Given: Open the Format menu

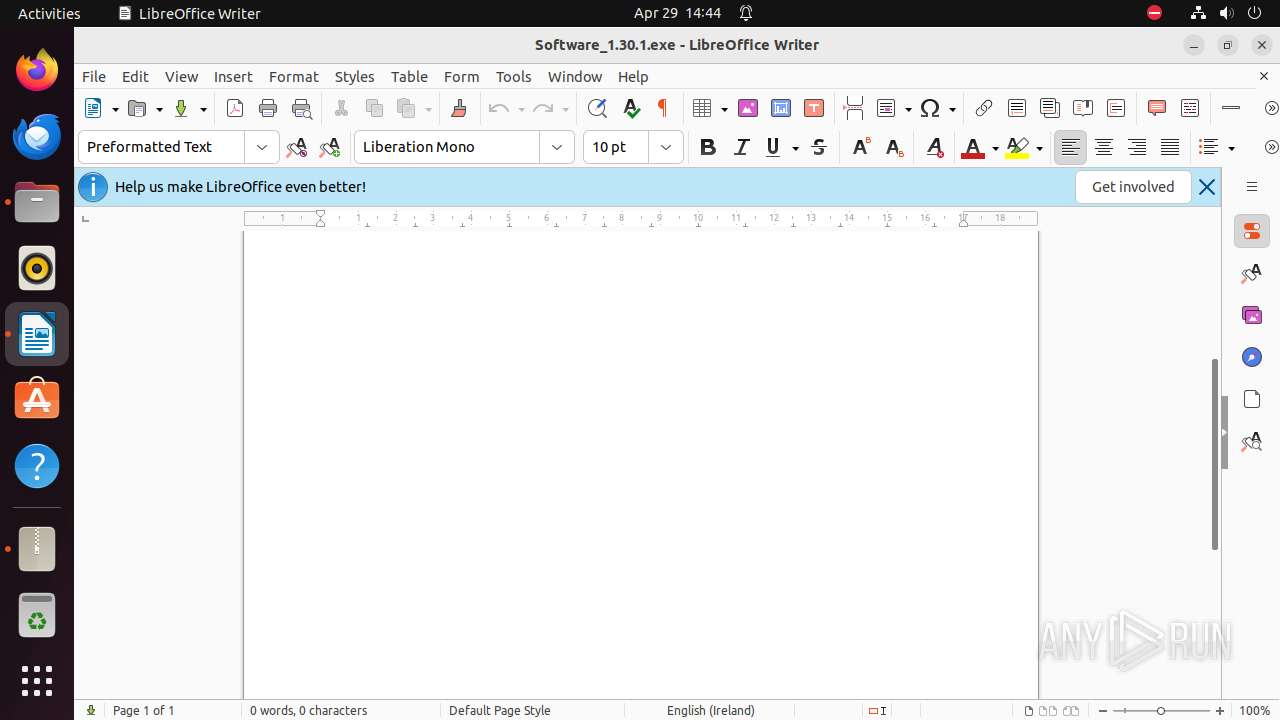Looking at the screenshot, I should 293,76.
